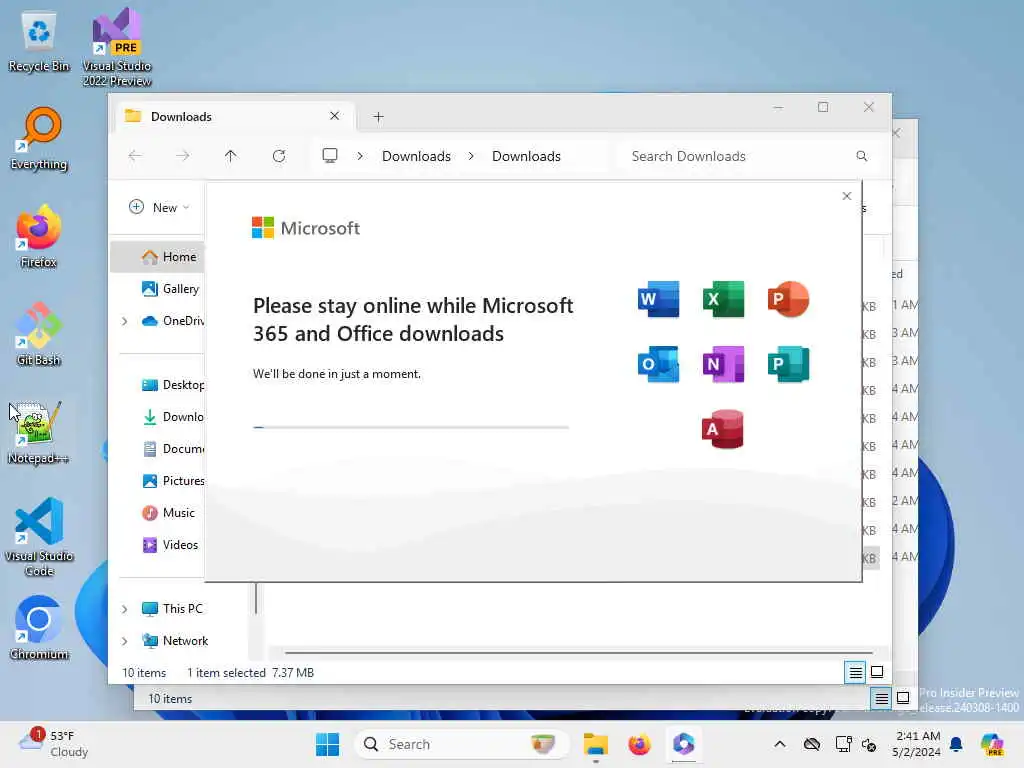Click the search magnifier in Explorer
This screenshot has width=1024, height=768.
click(861, 156)
